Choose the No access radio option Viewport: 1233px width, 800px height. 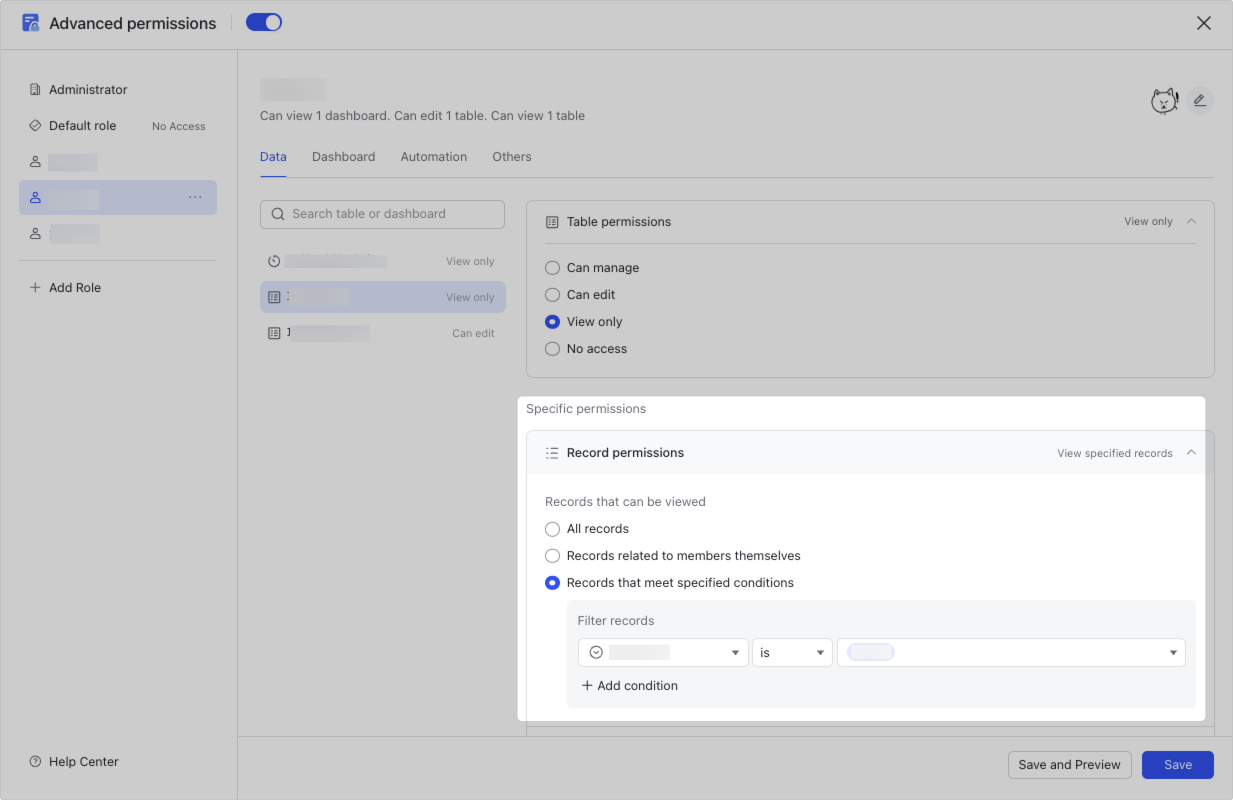(552, 349)
